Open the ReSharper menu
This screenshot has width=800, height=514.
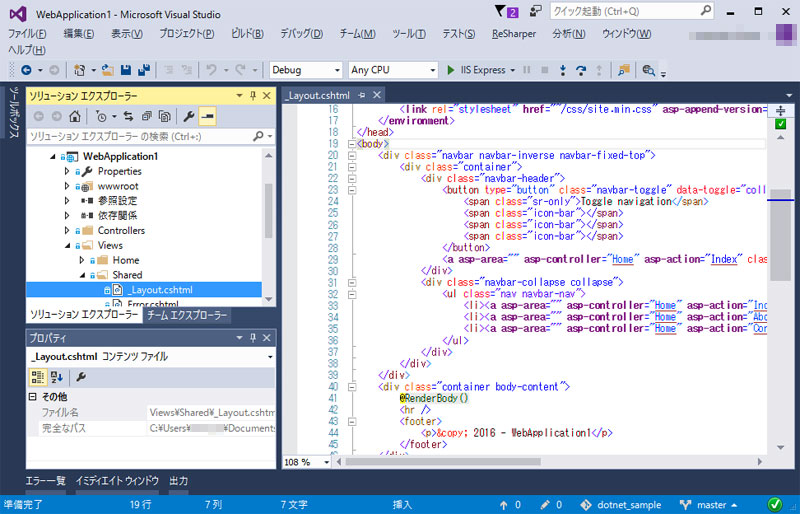coord(514,34)
